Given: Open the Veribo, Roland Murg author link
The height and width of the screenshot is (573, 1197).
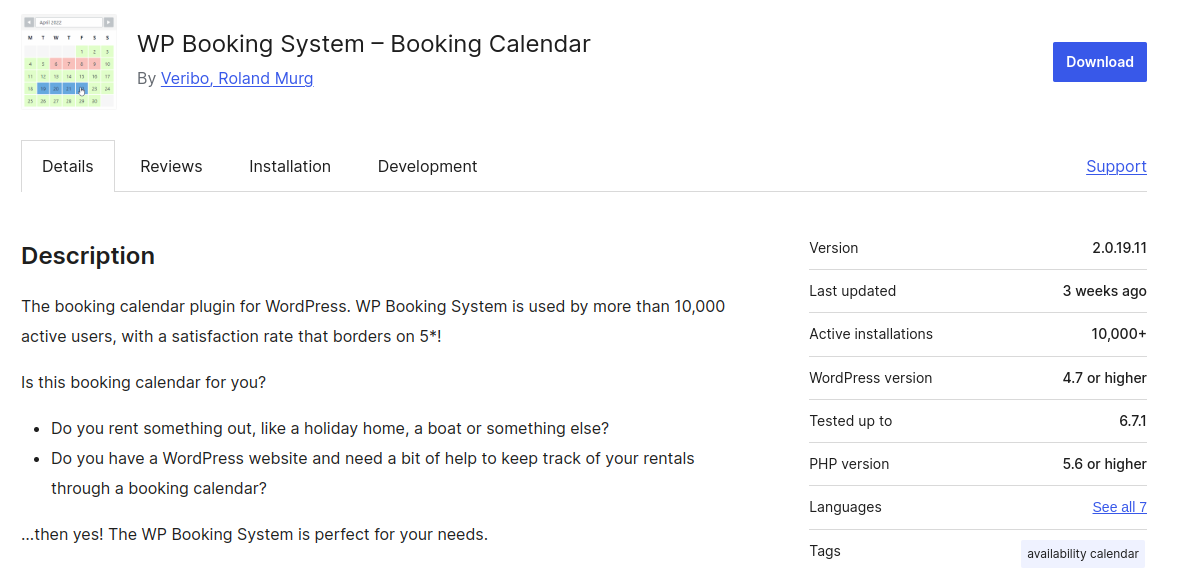Looking at the screenshot, I should tap(237, 78).
